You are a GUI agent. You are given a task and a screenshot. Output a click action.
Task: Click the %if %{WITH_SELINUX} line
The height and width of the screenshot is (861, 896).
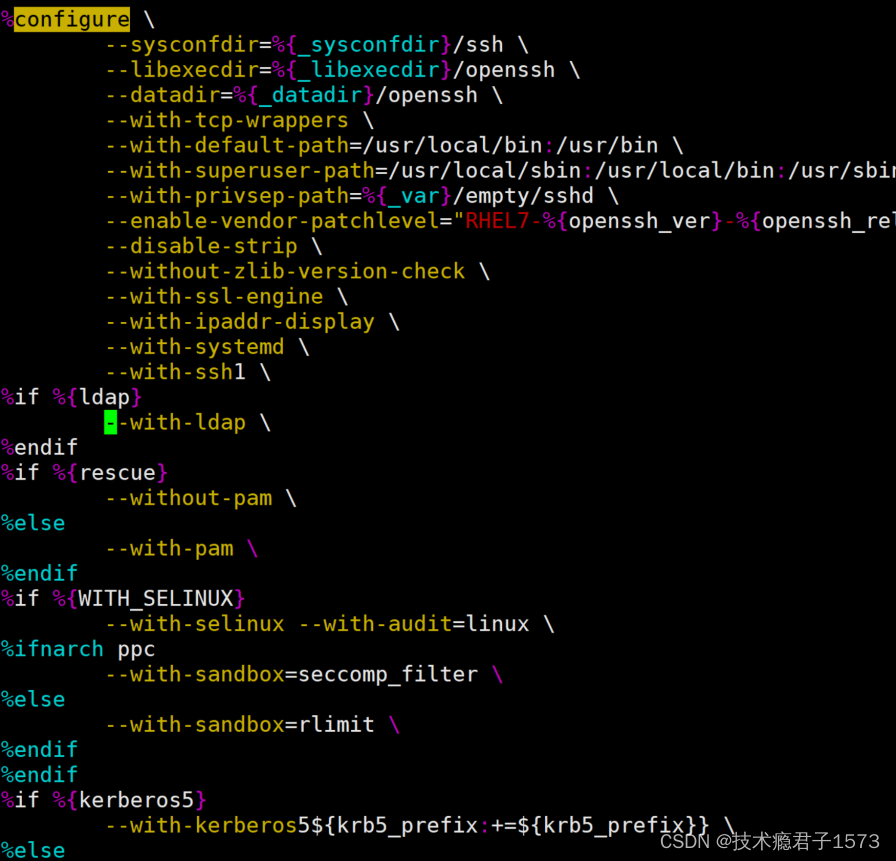click(x=123, y=598)
